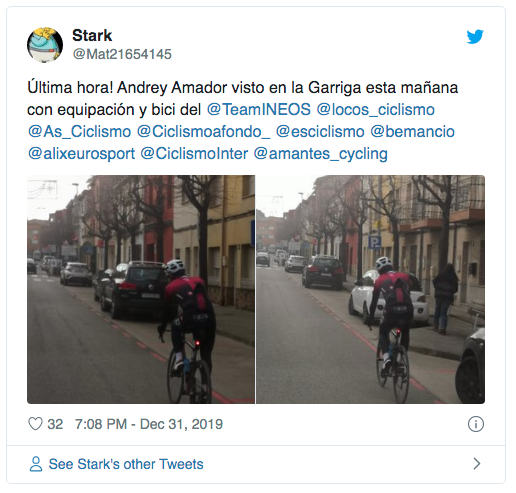Open the tweet info circle icon

[476, 424]
